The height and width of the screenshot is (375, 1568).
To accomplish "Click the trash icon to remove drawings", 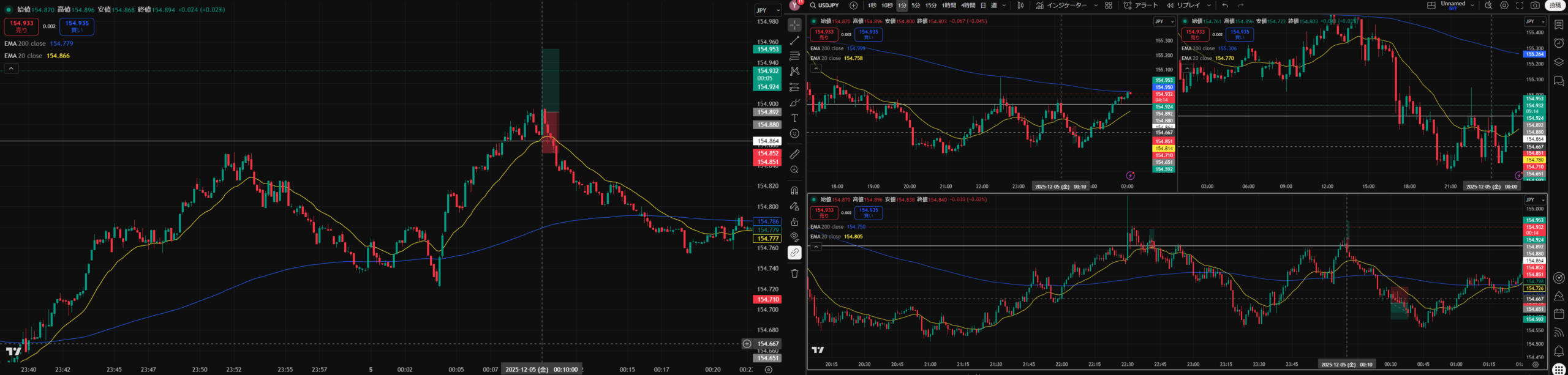I will pos(794,273).
